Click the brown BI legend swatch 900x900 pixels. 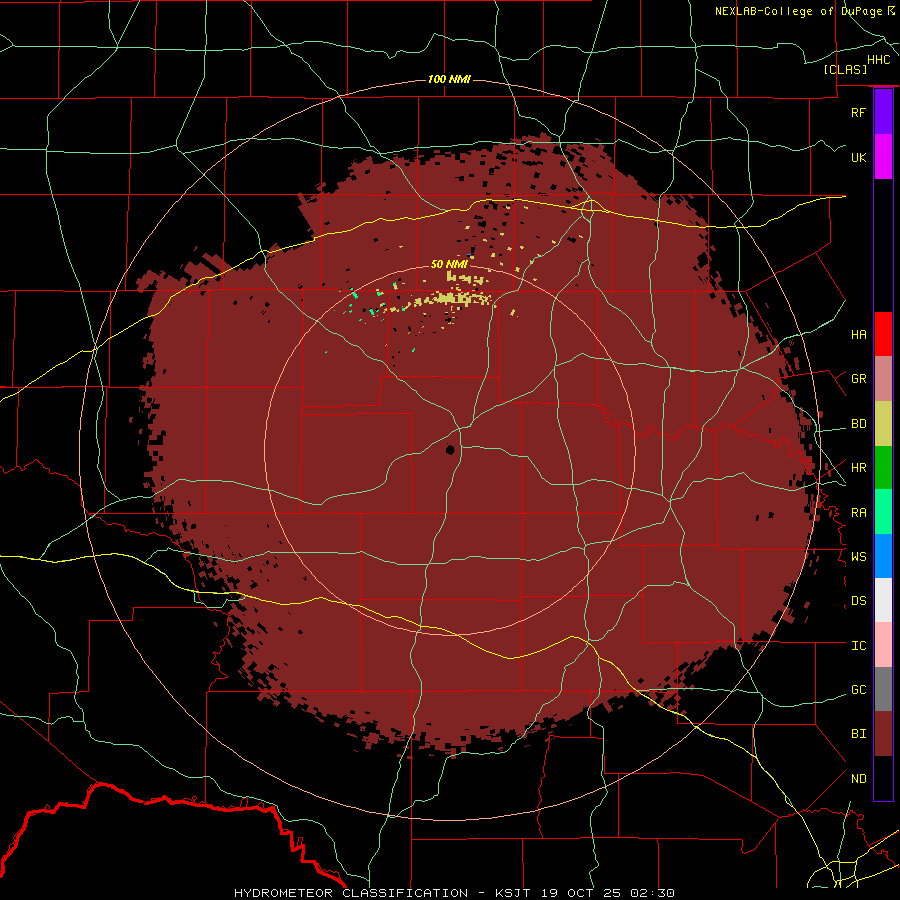[883, 734]
